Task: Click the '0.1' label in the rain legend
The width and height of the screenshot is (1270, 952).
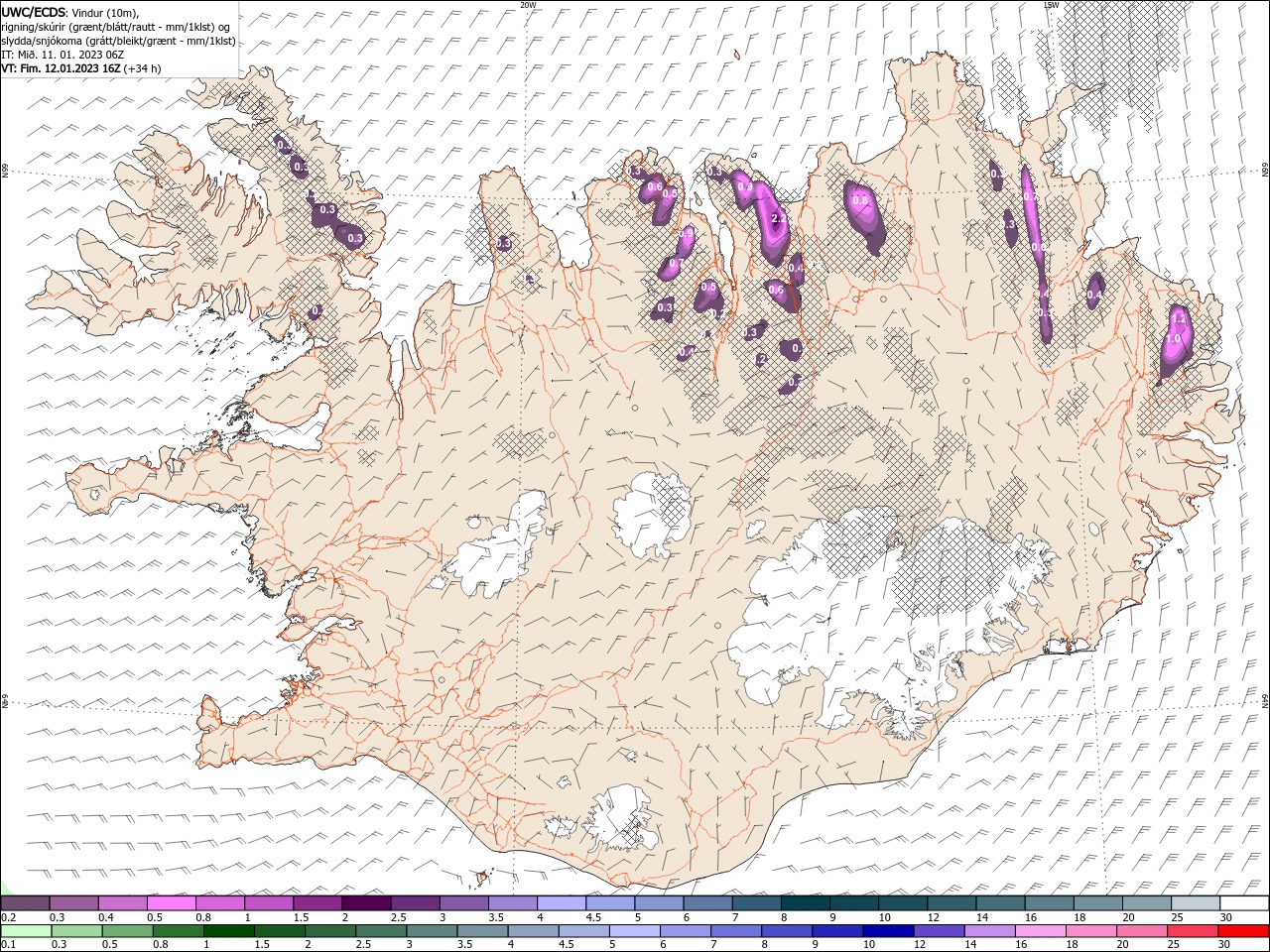Action: point(7,945)
